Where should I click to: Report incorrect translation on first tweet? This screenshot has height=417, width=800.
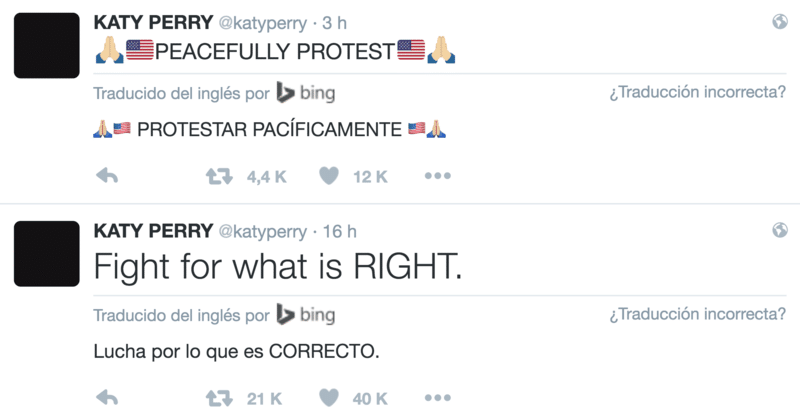697,92
